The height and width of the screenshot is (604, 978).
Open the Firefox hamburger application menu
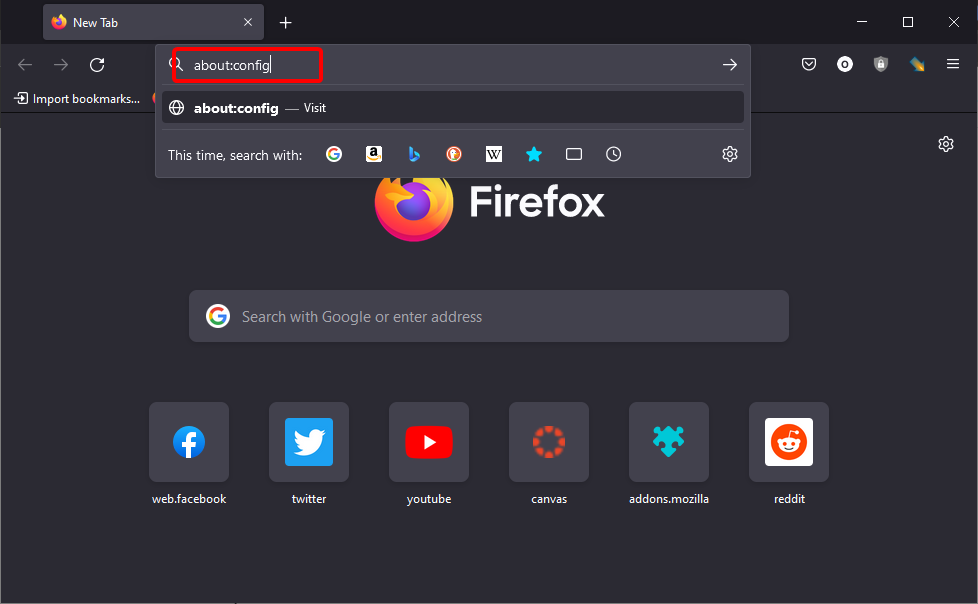952,64
